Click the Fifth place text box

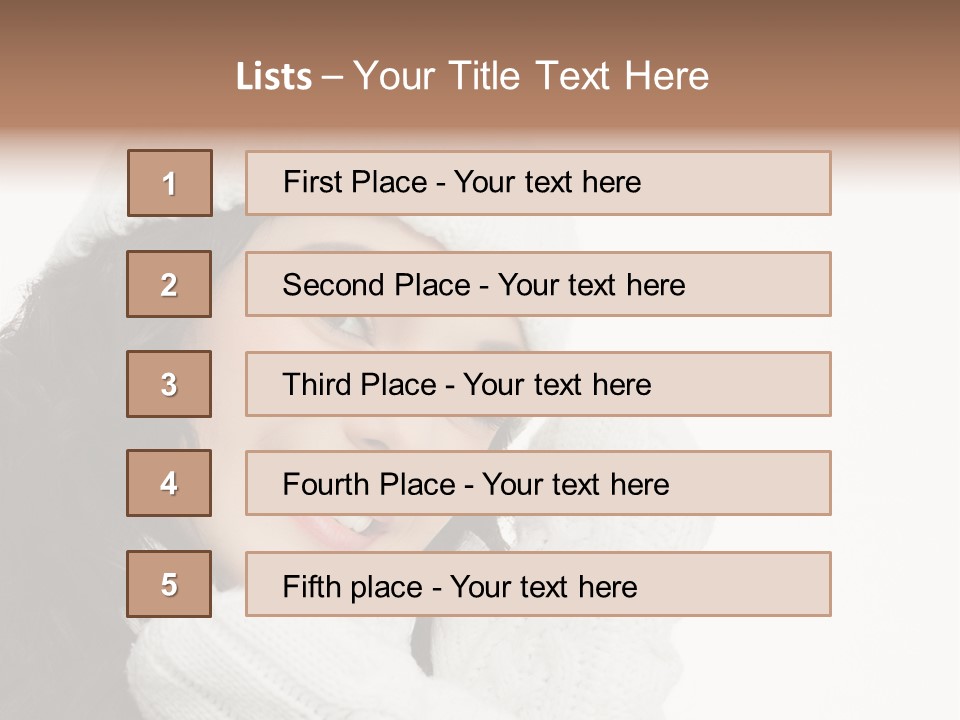point(538,585)
